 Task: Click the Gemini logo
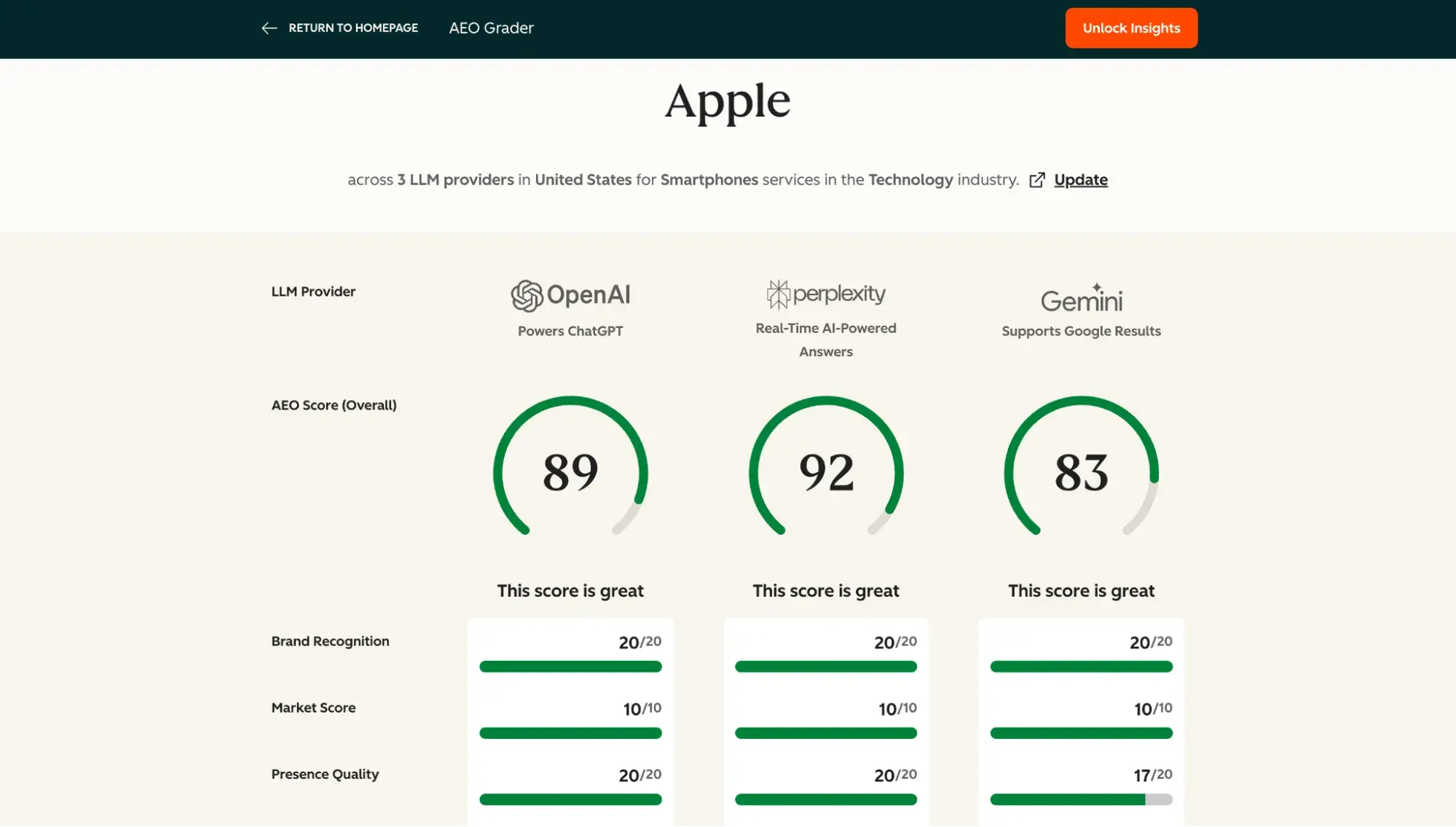click(x=1082, y=298)
